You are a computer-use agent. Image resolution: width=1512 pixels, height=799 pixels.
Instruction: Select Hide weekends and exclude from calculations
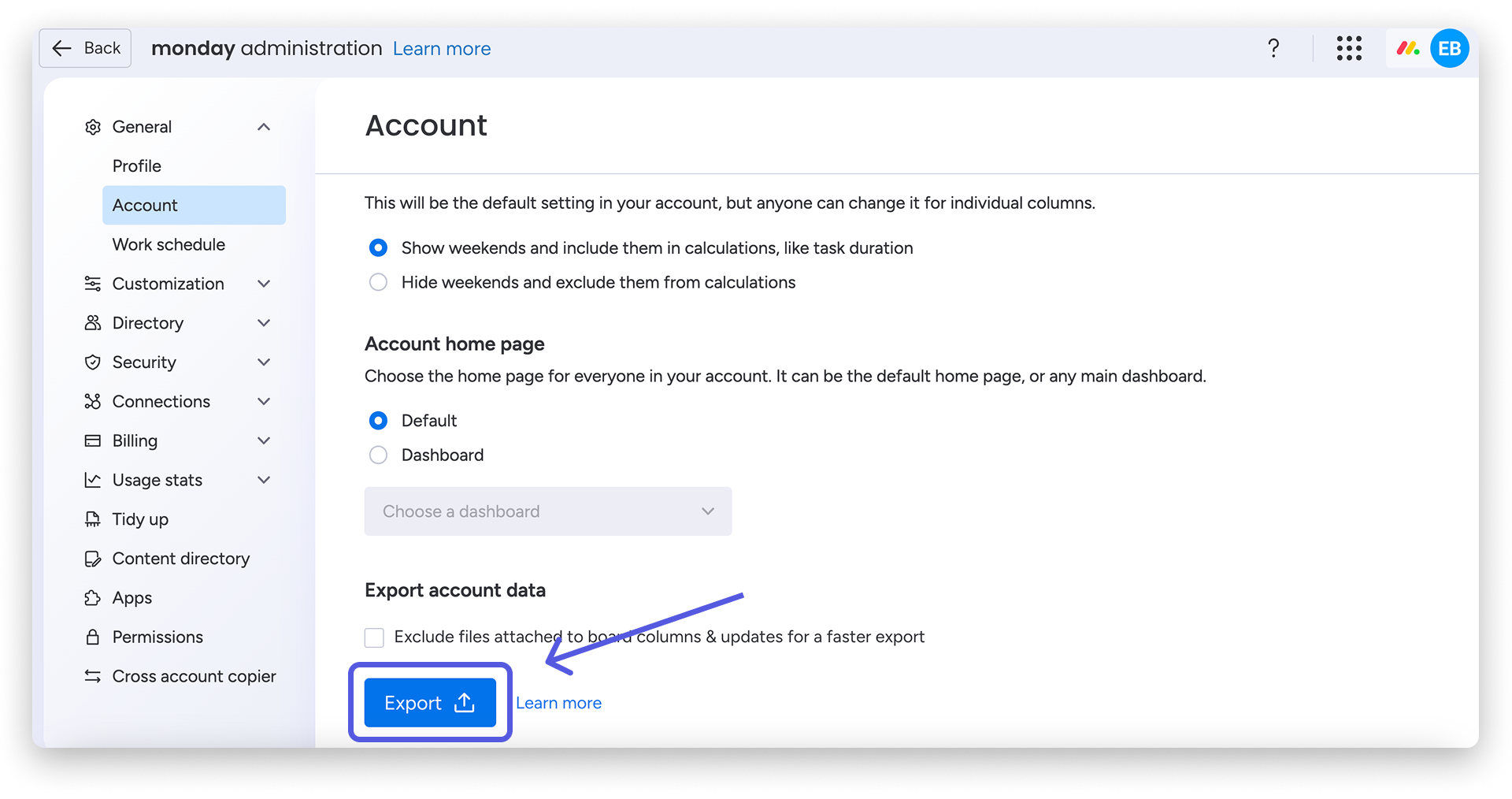point(378,281)
